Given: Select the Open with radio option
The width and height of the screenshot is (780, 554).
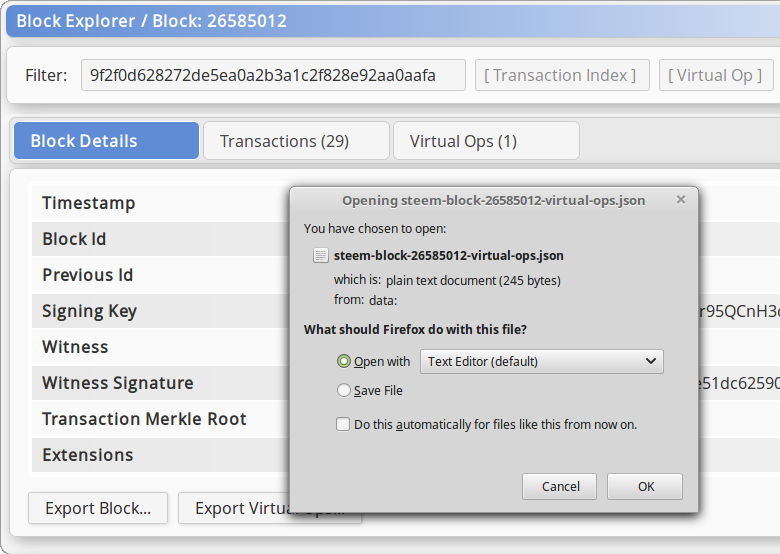Looking at the screenshot, I should click(343, 361).
